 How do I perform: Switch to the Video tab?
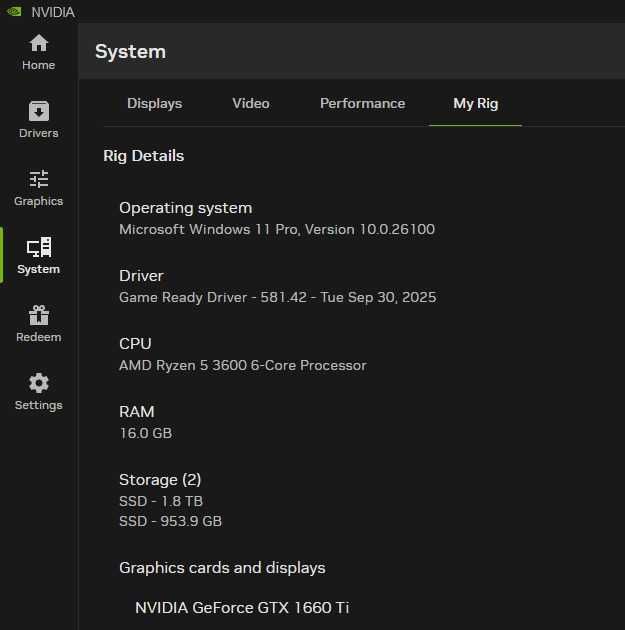click(x=251, y=103)
